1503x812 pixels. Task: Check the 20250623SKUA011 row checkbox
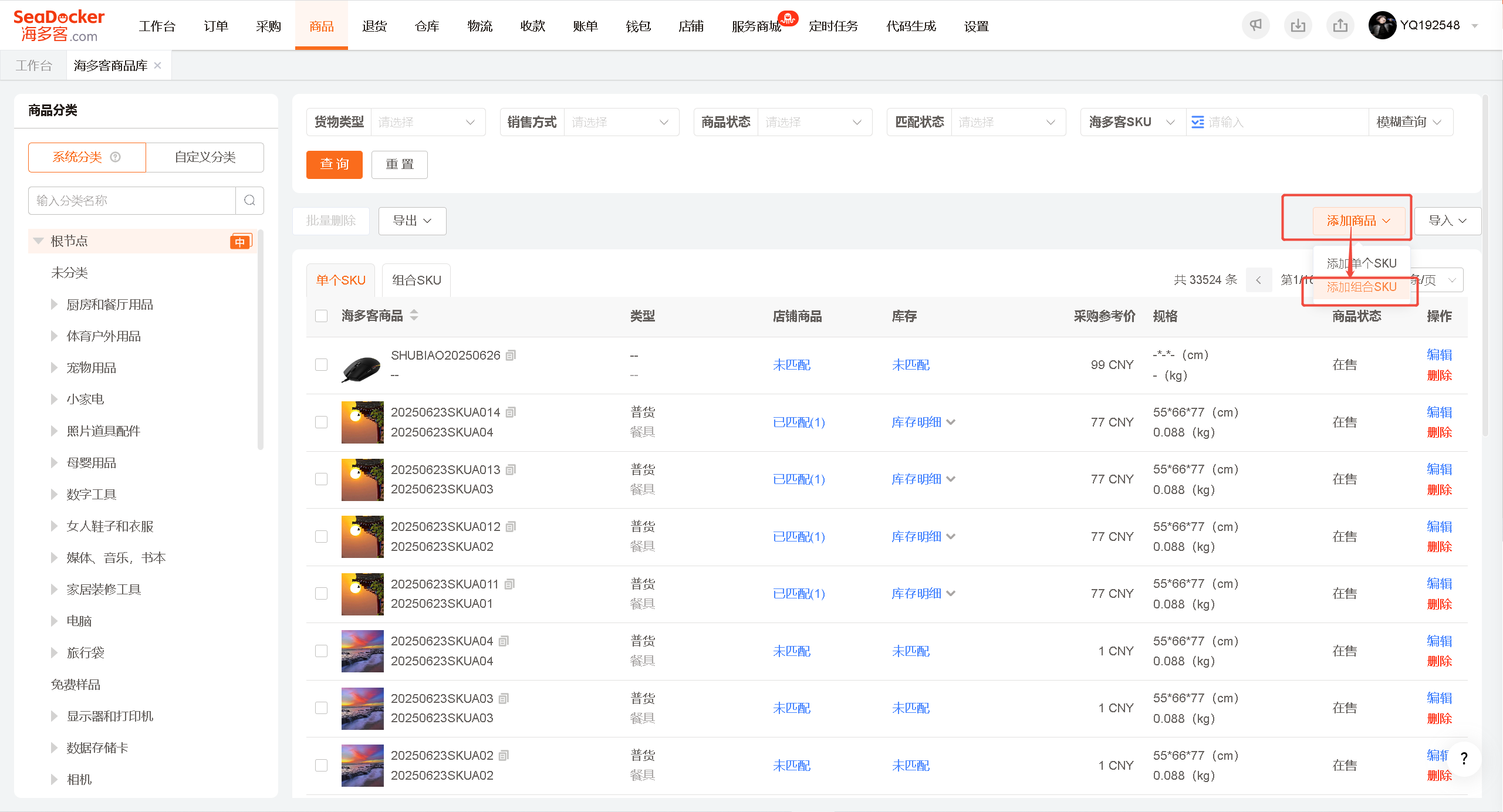pyautogui.click(x=321, y=594)
